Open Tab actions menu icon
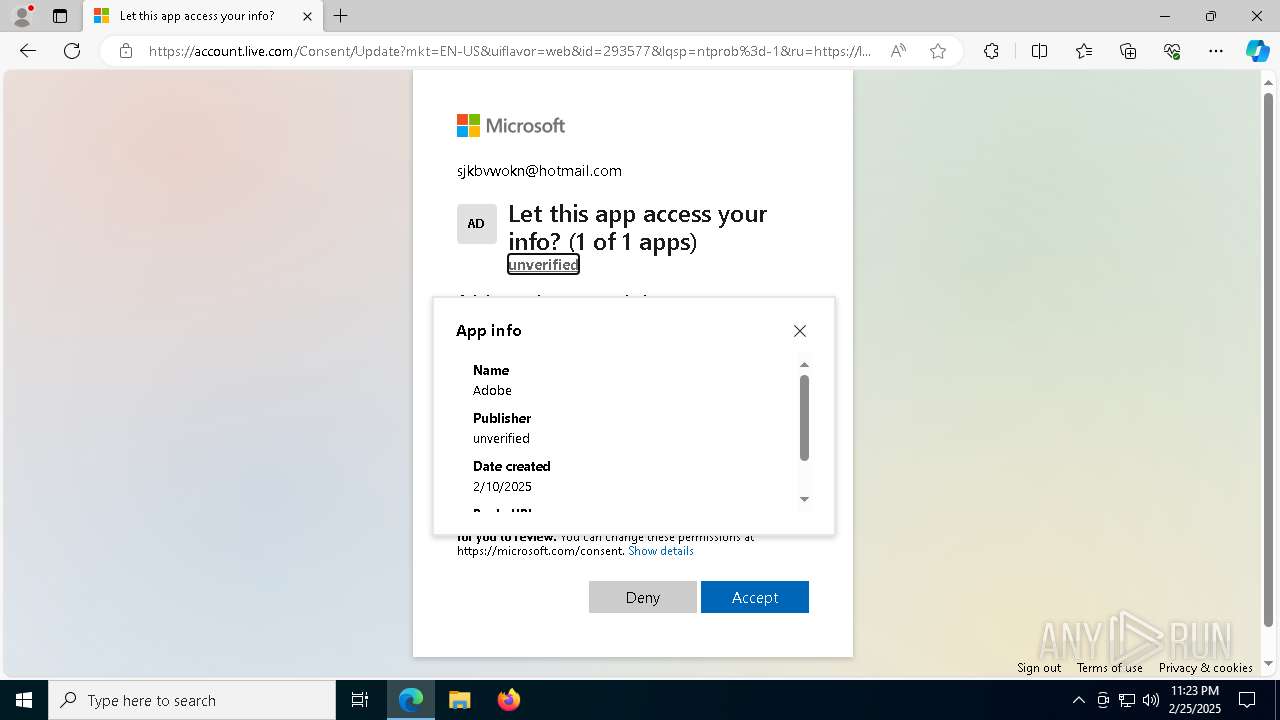The height and width of the screenshot is (720, 1280). coord(60,16)
